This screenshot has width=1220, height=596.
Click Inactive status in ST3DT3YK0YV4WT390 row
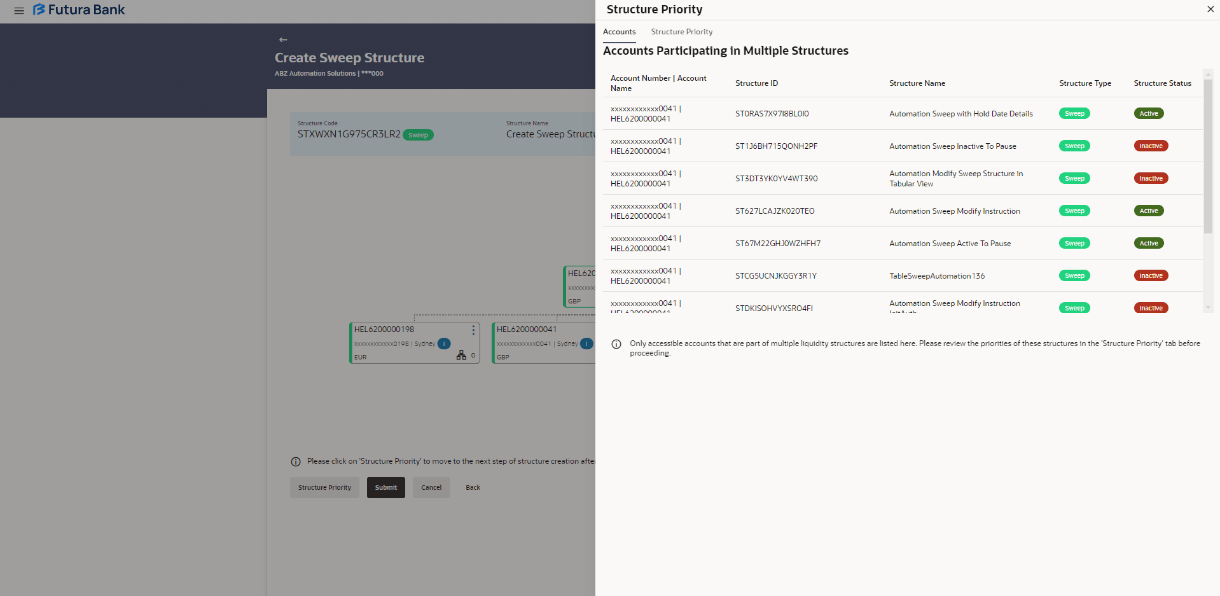click(x=1151, y=178)
